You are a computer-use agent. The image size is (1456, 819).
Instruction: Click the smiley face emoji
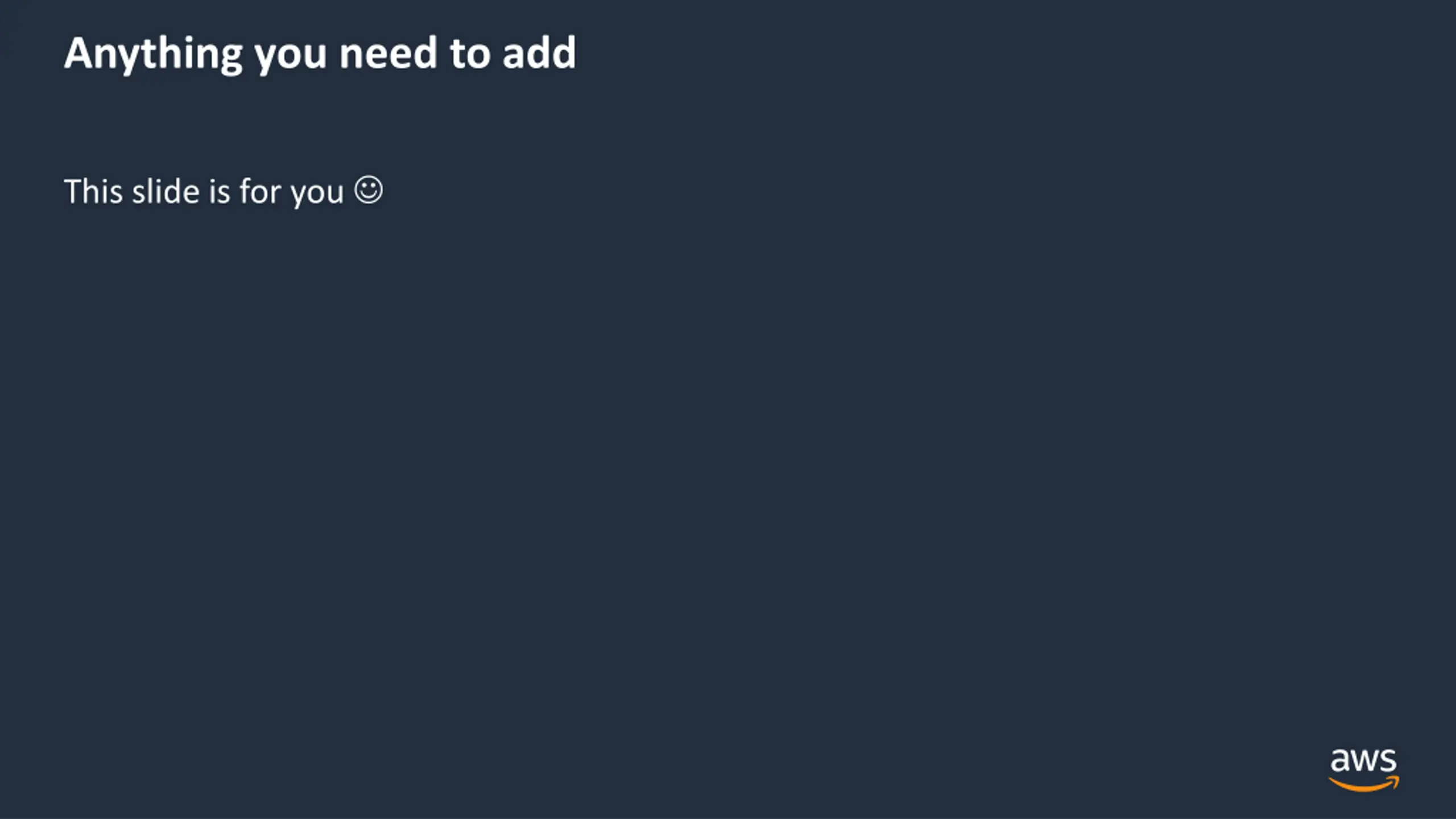click(x=369, y=189)
